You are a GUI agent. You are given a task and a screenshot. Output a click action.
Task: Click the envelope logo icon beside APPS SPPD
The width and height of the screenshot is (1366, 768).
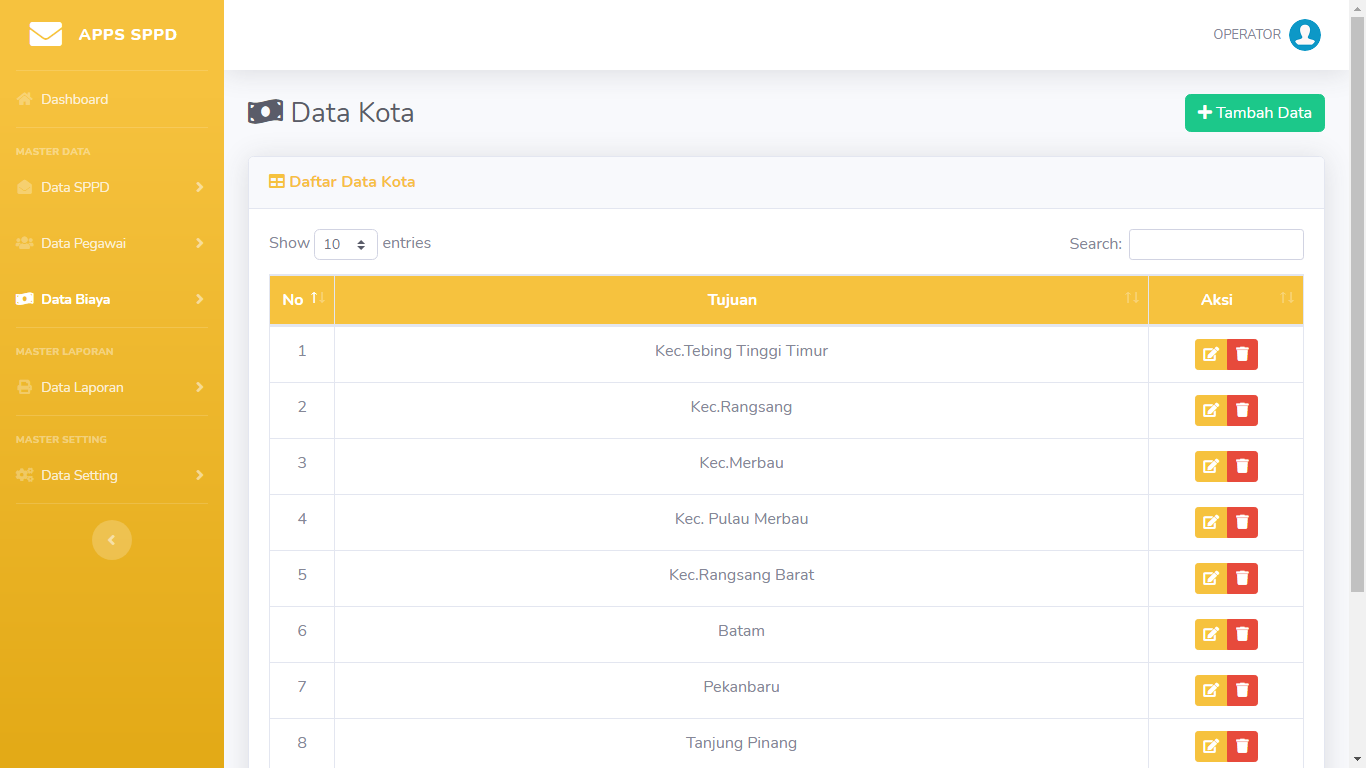point(46,35)
